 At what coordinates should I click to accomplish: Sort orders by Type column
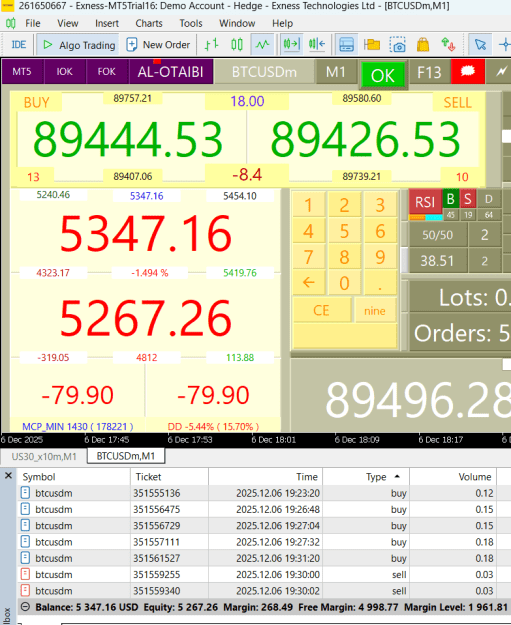pyautogui.click(x=377, y=477)
